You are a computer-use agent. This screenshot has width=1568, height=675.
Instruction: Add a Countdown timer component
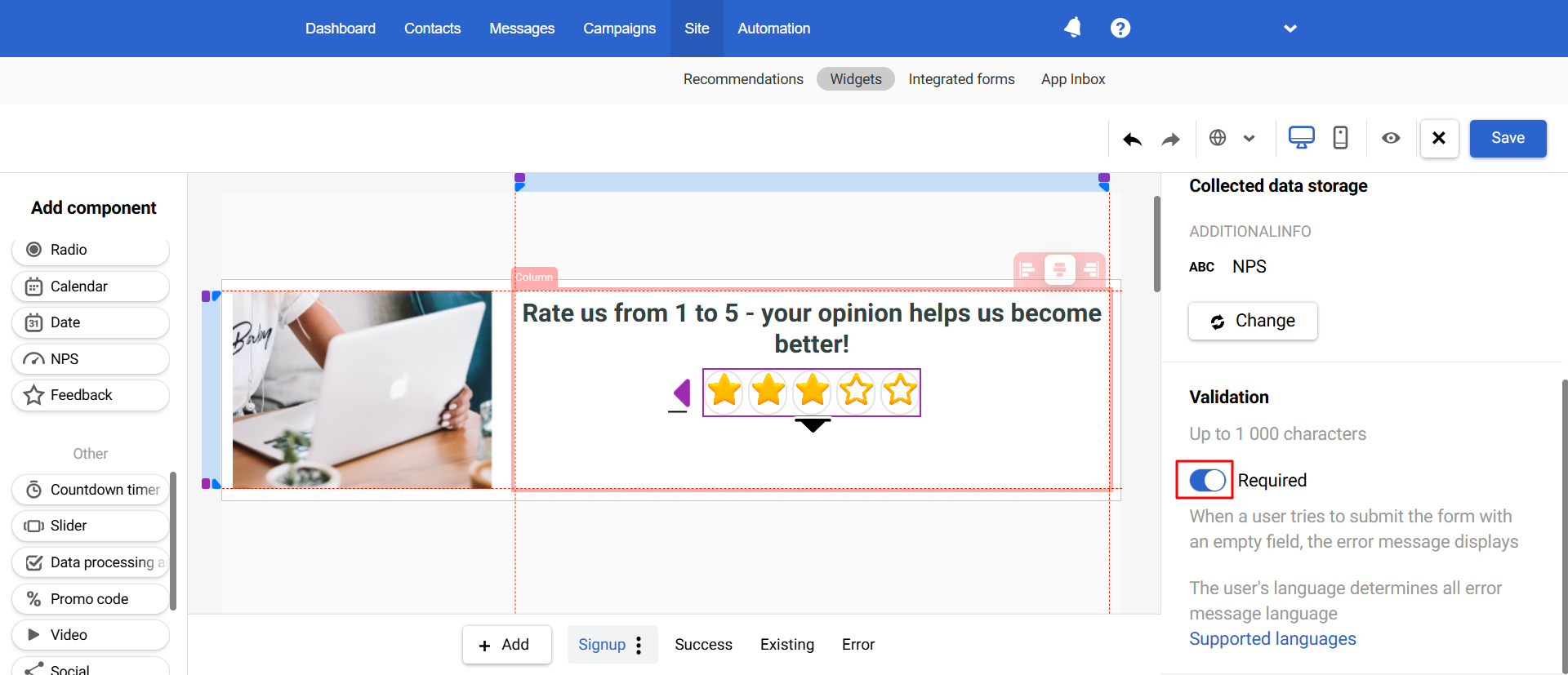pyautogui.click(x=91, y=490)
